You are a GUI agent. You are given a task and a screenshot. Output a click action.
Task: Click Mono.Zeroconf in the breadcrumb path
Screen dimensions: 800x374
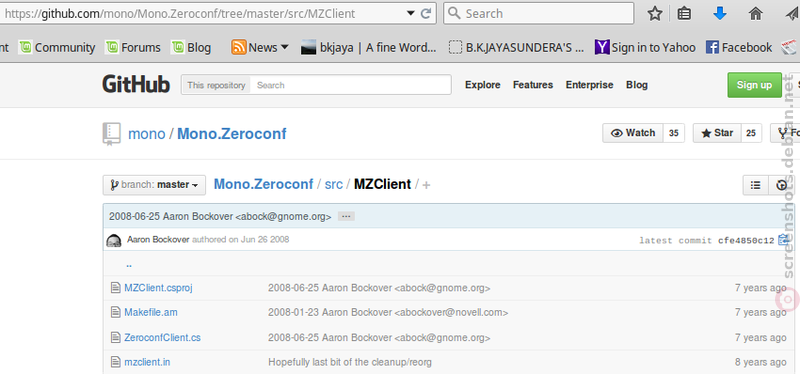click(x=263, y=184)
